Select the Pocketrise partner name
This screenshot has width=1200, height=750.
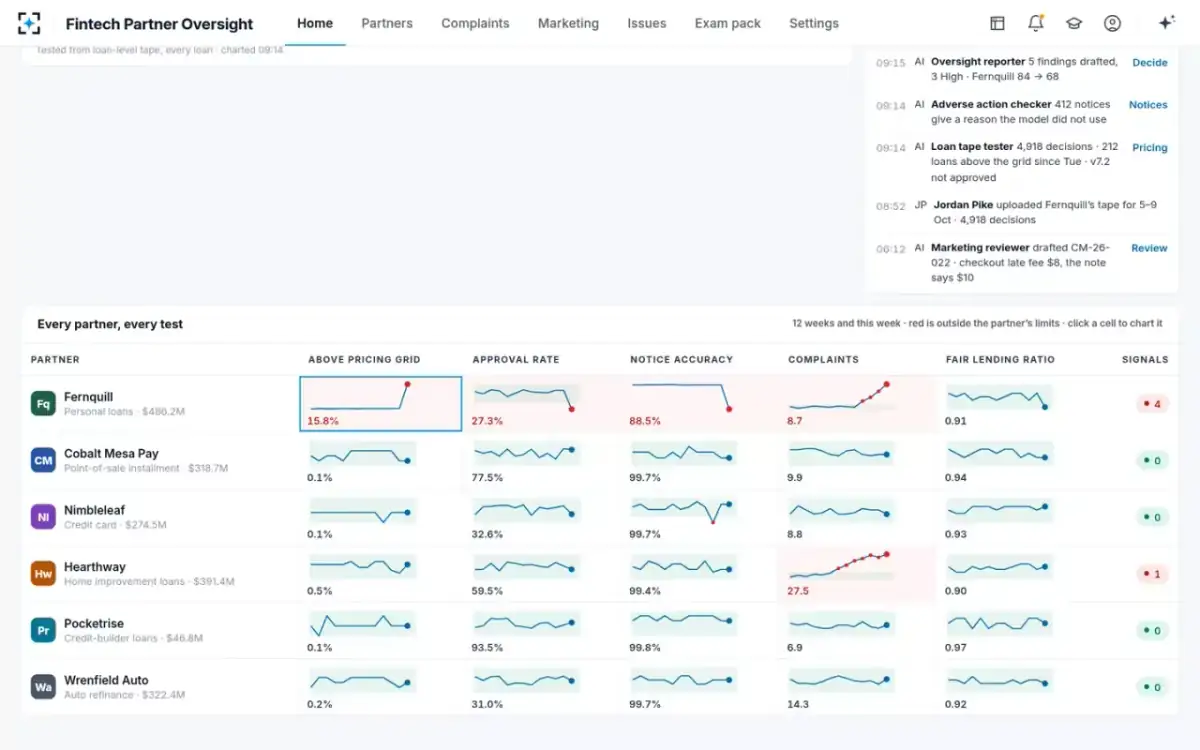tap(93, 623)
